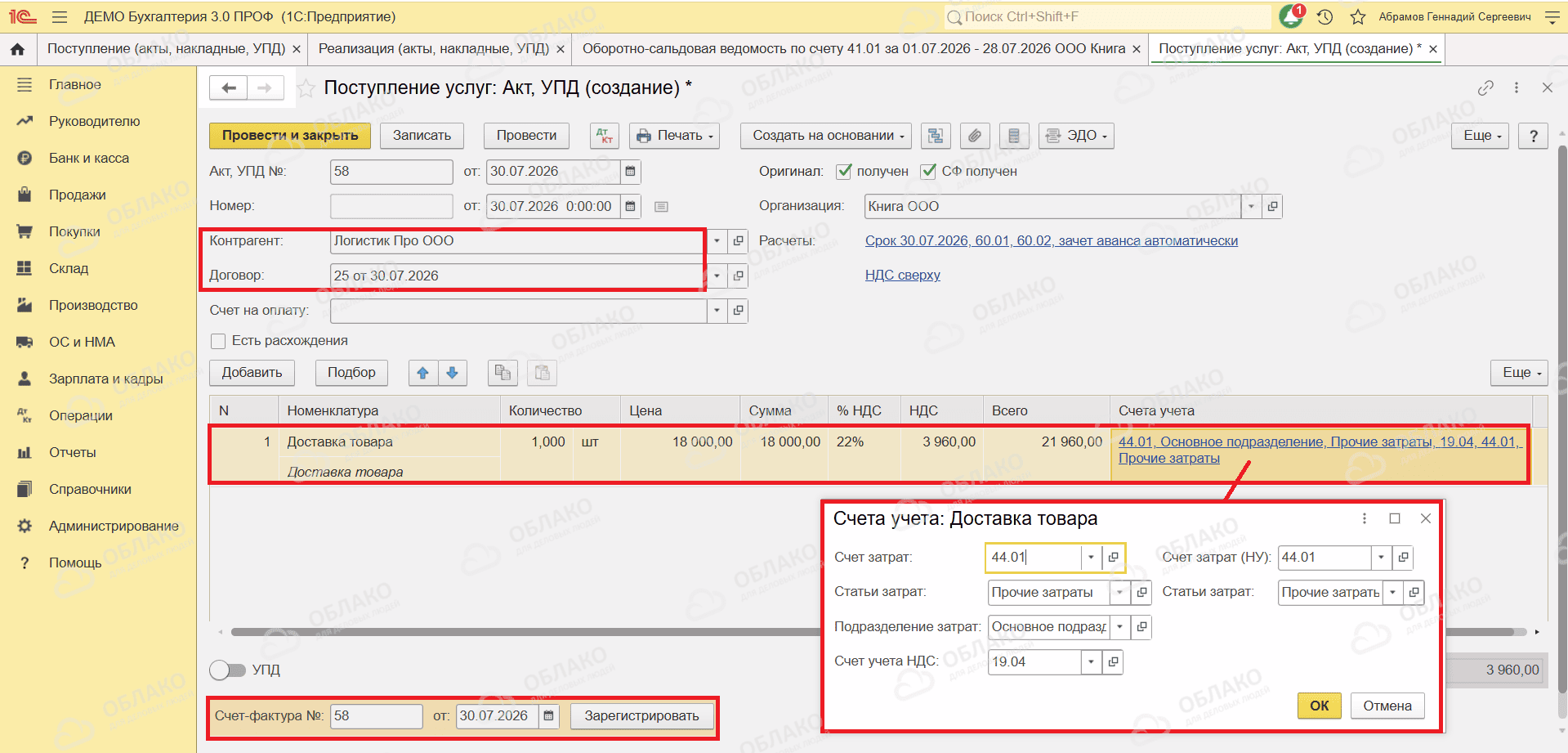Switch to Оборотно-сальдовая ведомость tab
This screenshot has width=1568, height=753.
854,49
